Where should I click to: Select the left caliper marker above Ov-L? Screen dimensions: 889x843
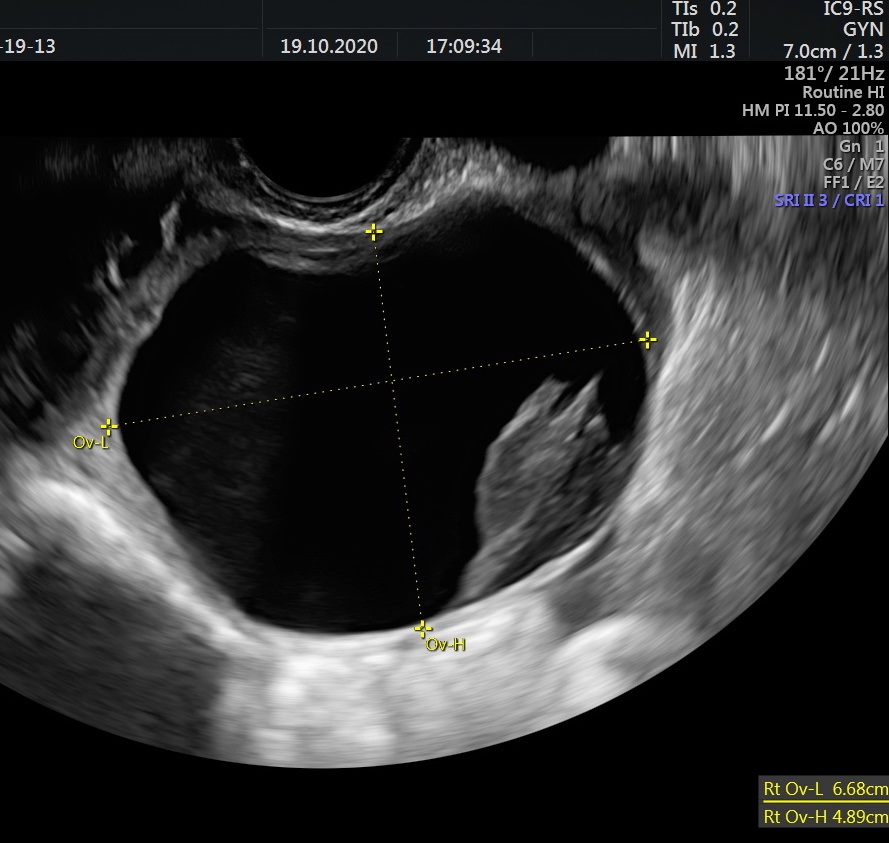pyautogui.click(x=109, y=426)
